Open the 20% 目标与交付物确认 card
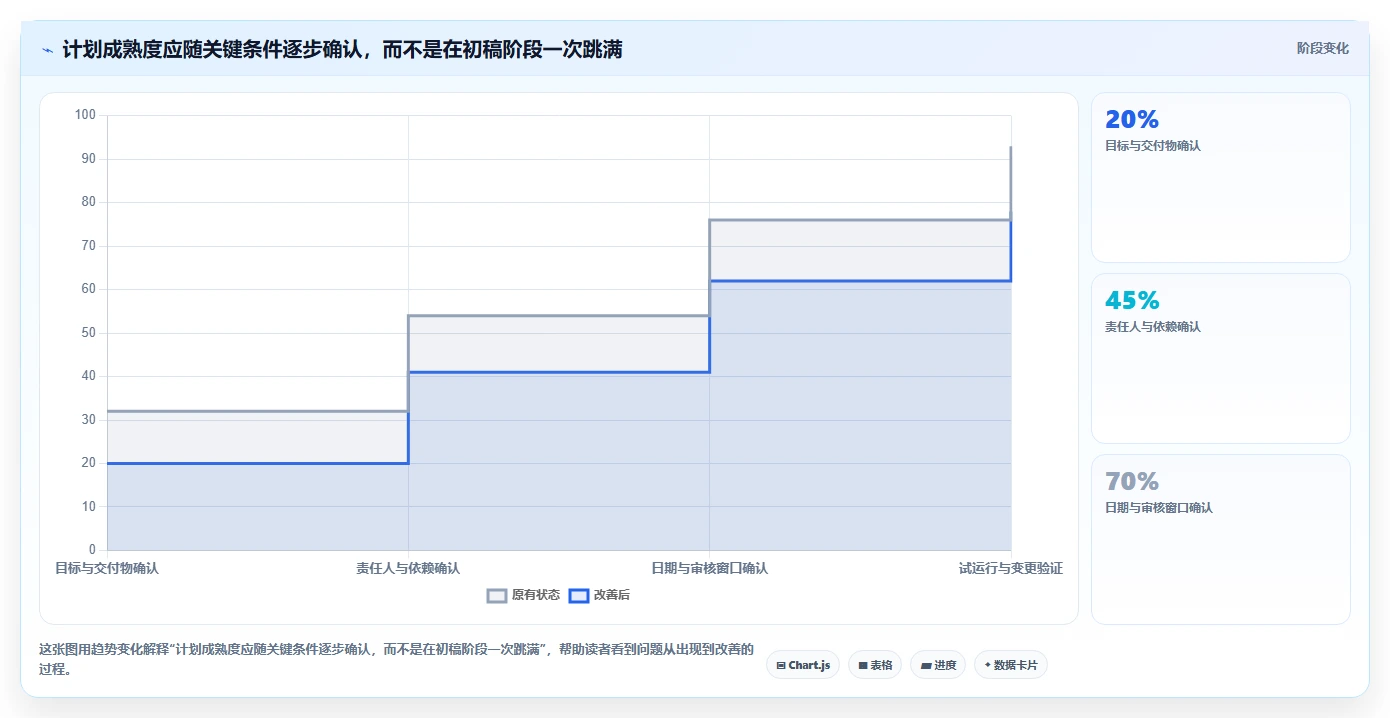The width and height of the screenshot is (1390, 718). [1221, 178]
